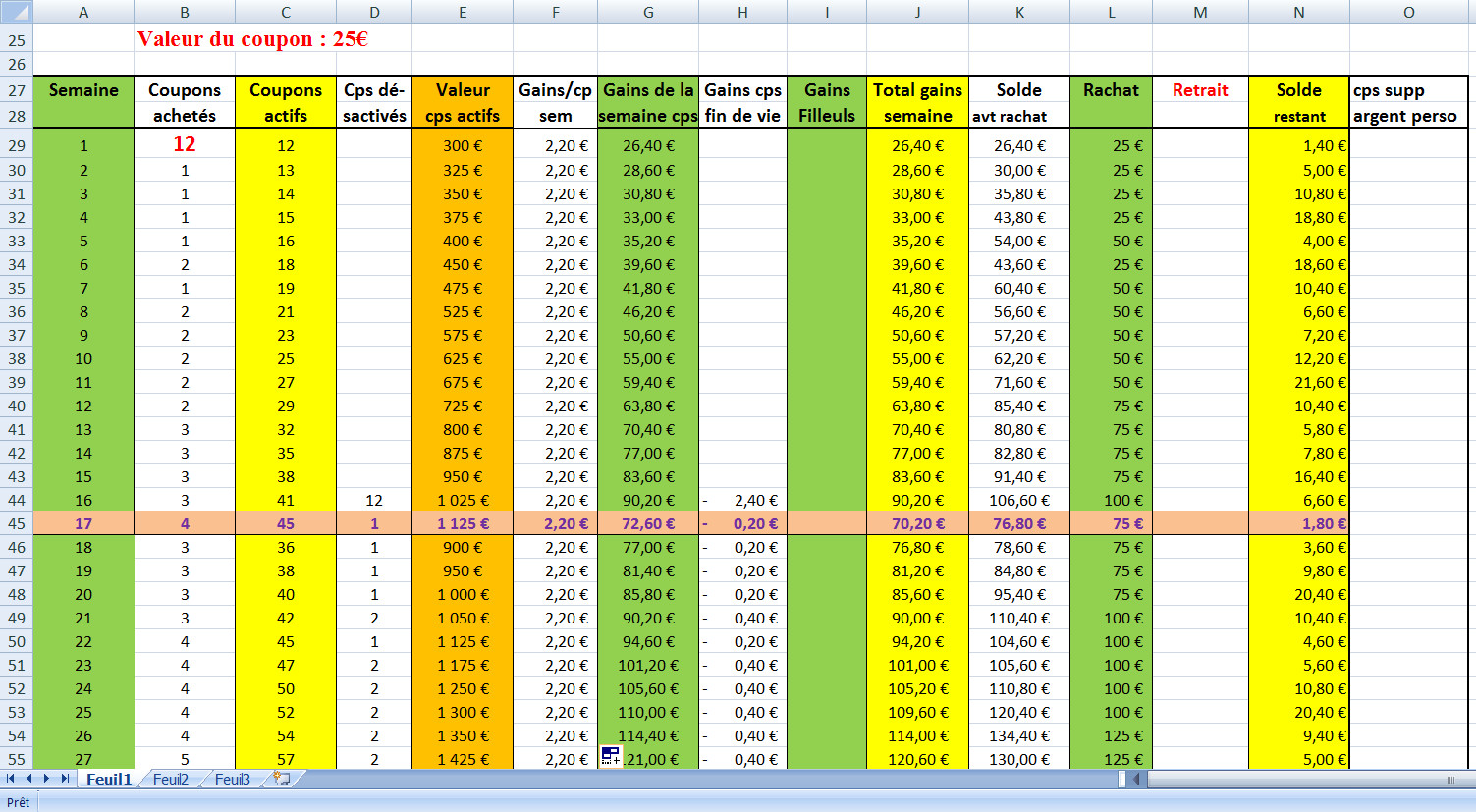Select all cells via the grid corner button
The width and height of the screenshot is (1476, 812).
click(17, 11)
